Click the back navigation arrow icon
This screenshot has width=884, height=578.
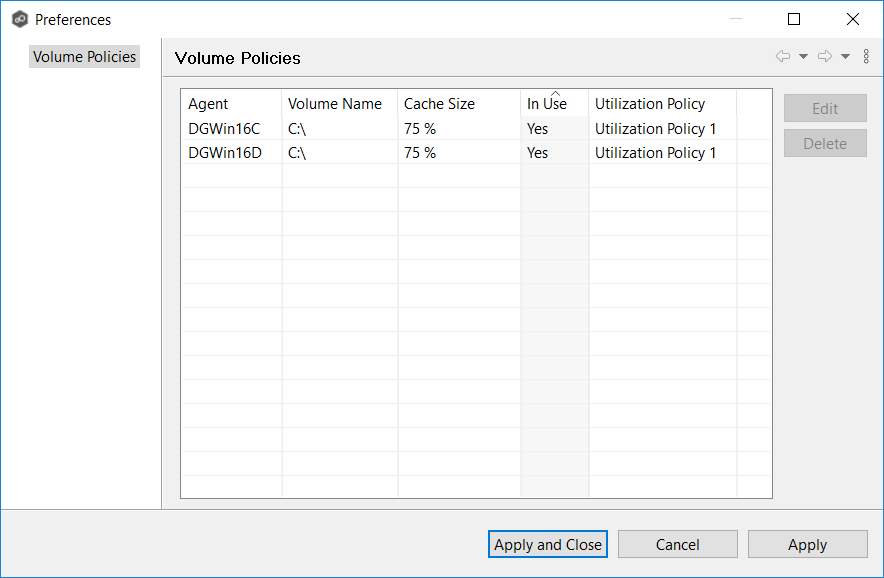783,57
